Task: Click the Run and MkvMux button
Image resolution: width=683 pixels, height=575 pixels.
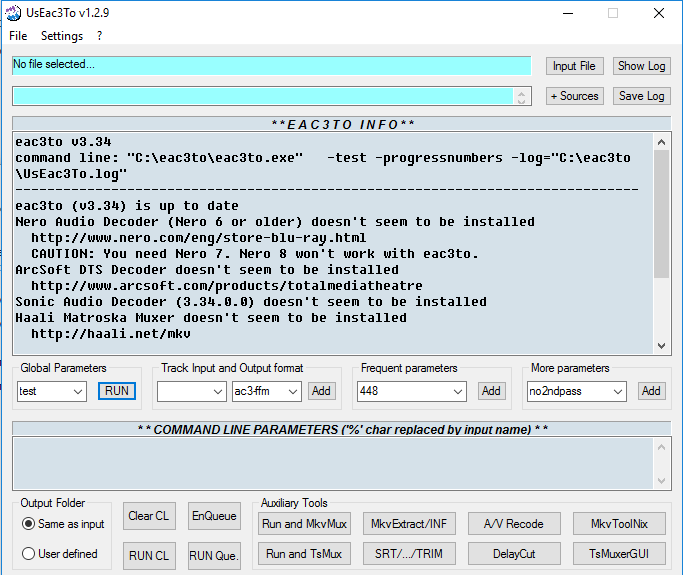Action: pyautogui.click(x=304, y=524)
